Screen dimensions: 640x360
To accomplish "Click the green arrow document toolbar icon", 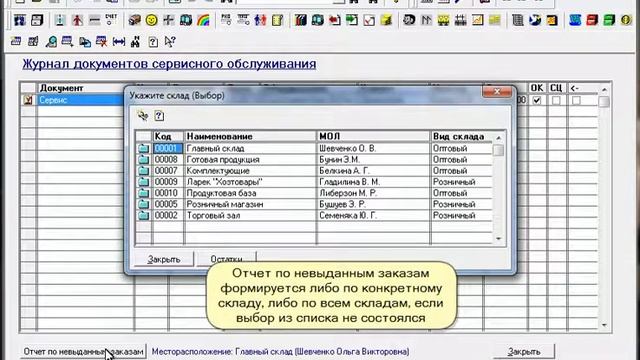I will pyautogui.click(x=352, y=20).
